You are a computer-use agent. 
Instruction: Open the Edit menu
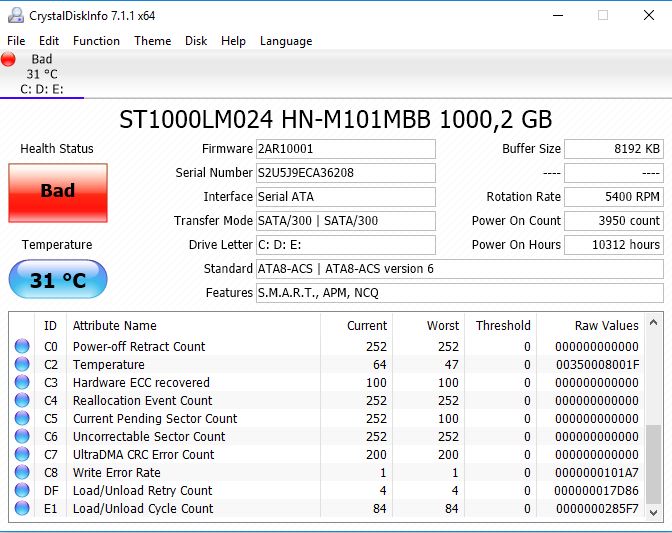pyautogui.click(x=49, y=41)
